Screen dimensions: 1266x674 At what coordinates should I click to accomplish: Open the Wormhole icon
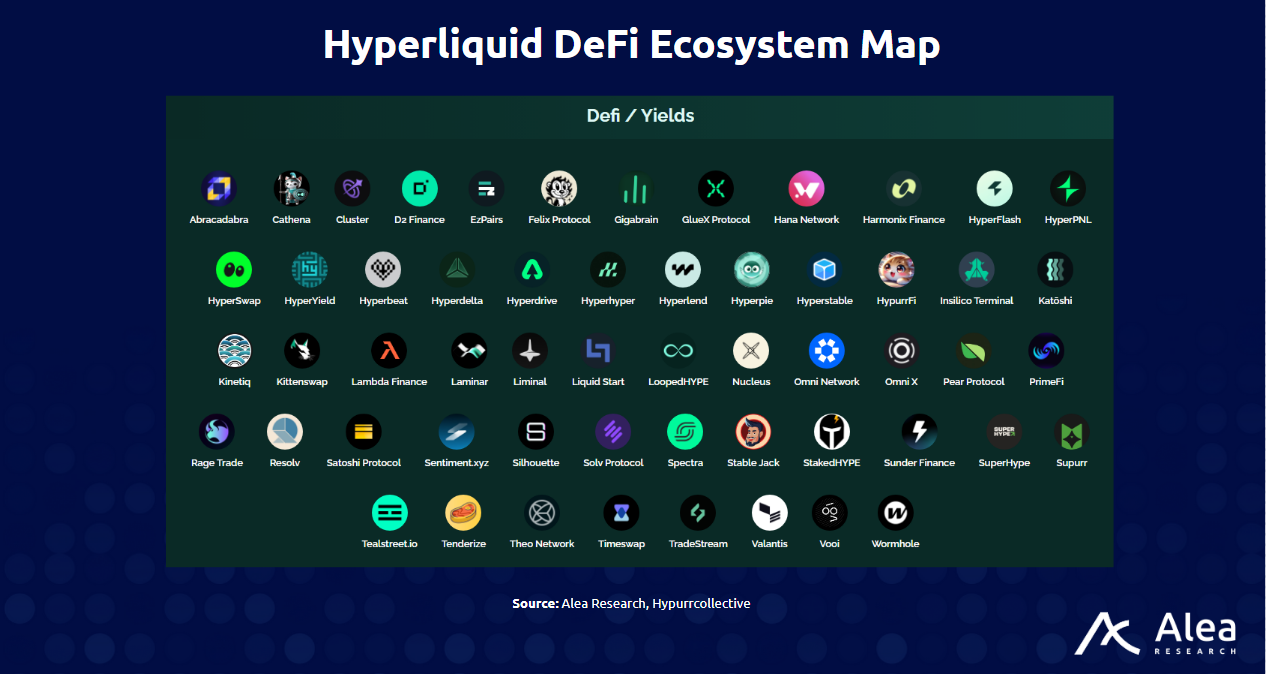895,513
